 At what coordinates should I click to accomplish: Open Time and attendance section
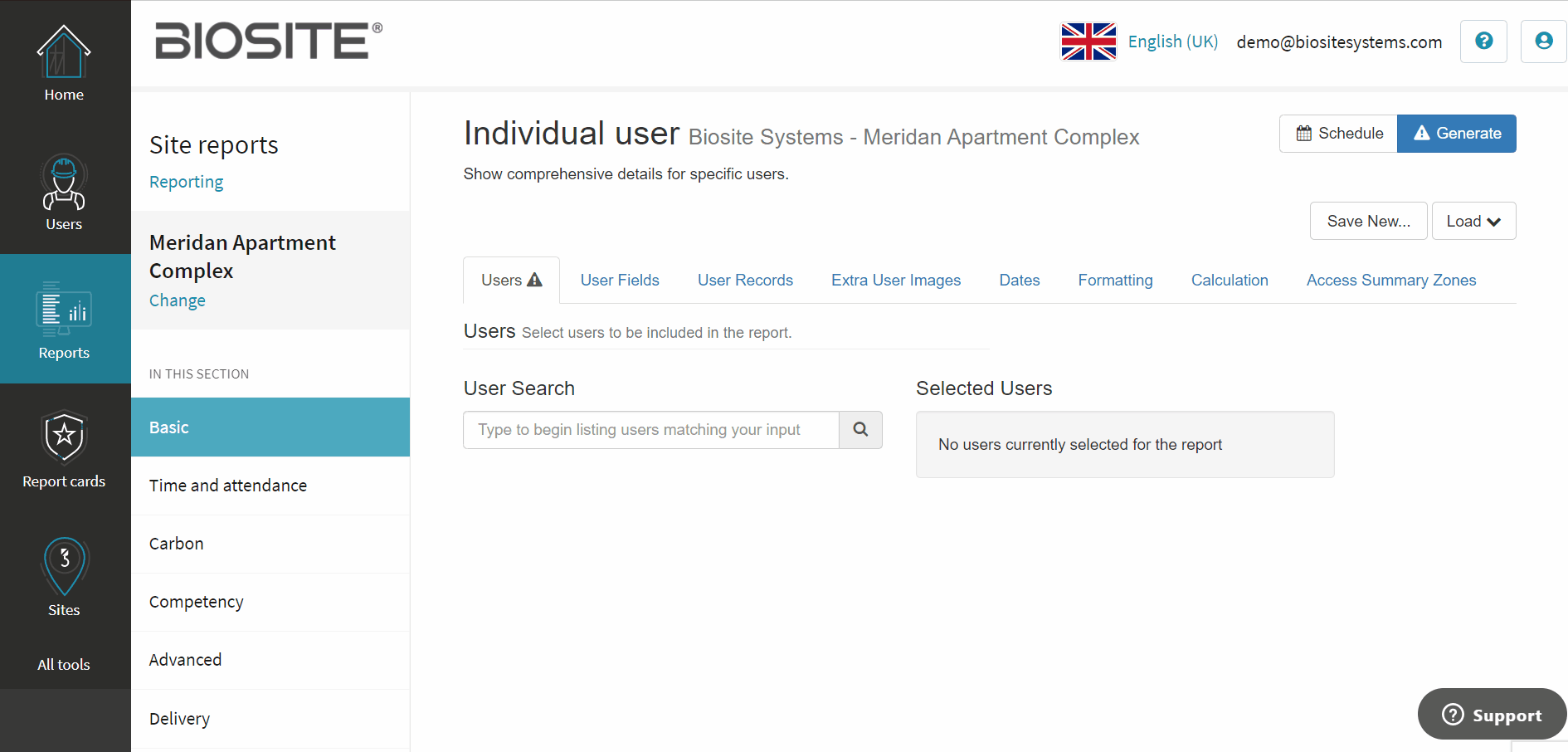pos(270,486)
